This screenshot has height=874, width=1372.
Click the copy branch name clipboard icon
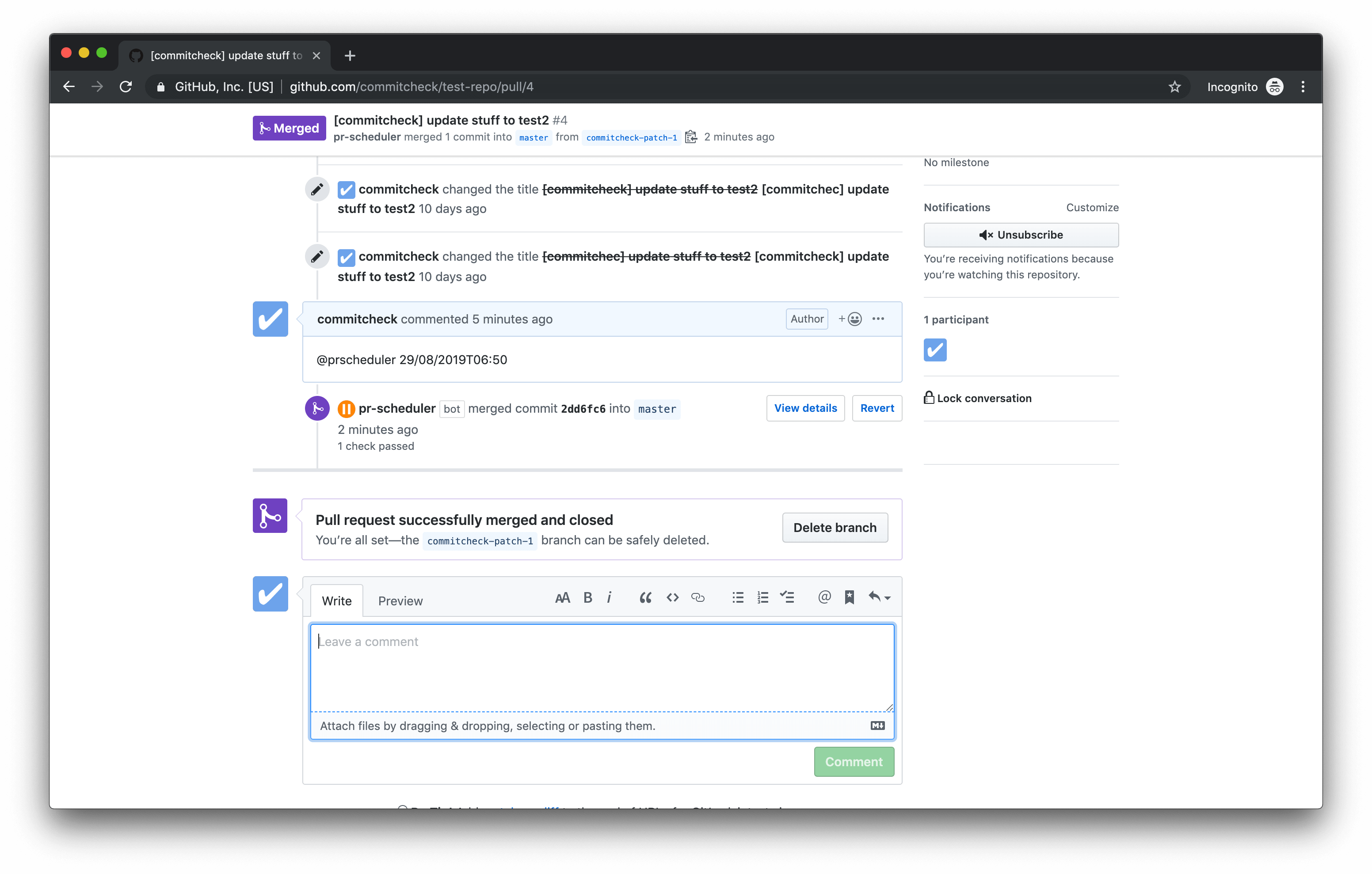click(x=690, y=137)
